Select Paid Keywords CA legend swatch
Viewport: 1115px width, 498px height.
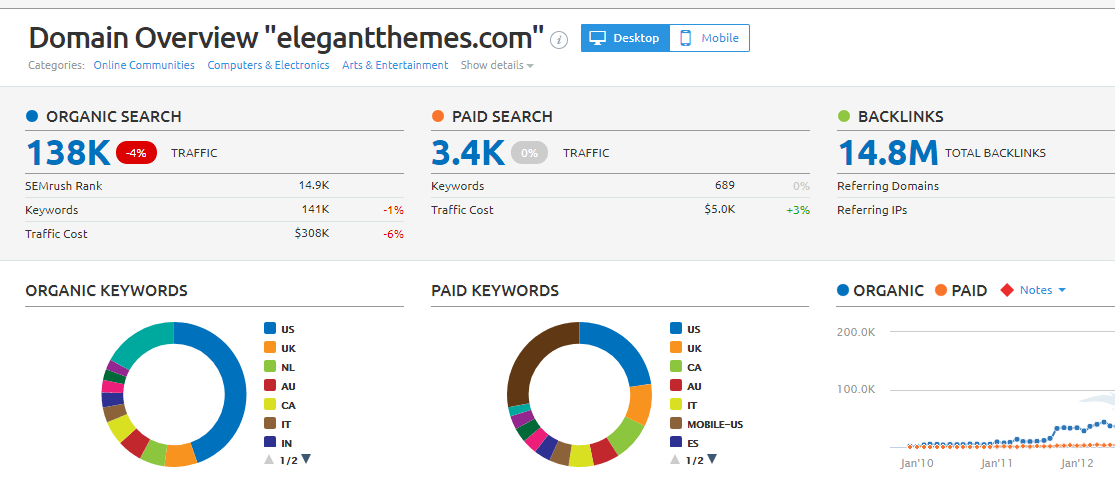(x=676, y=367)
